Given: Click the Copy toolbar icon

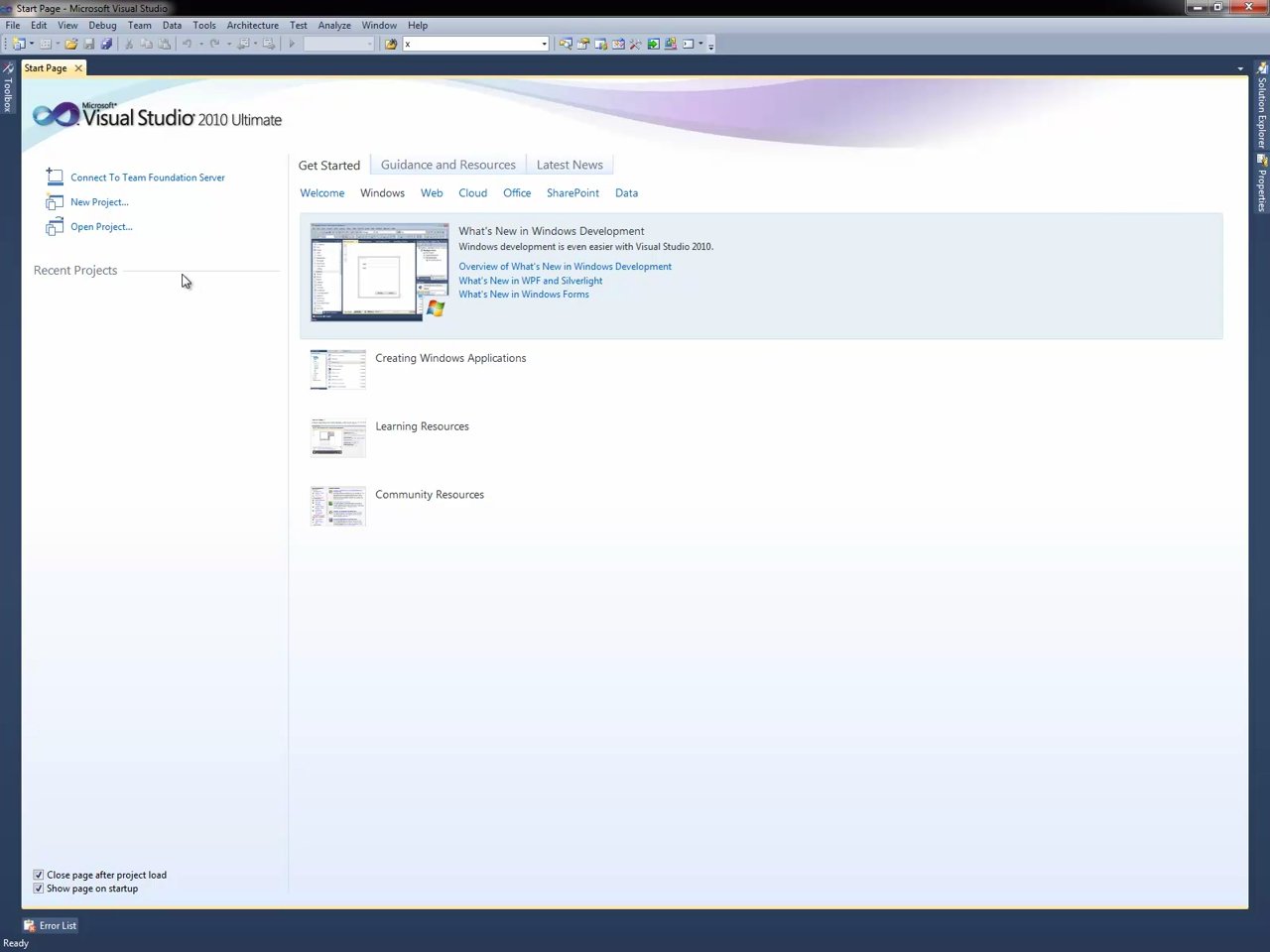Looking at the screenshot, I should (146, 44).
